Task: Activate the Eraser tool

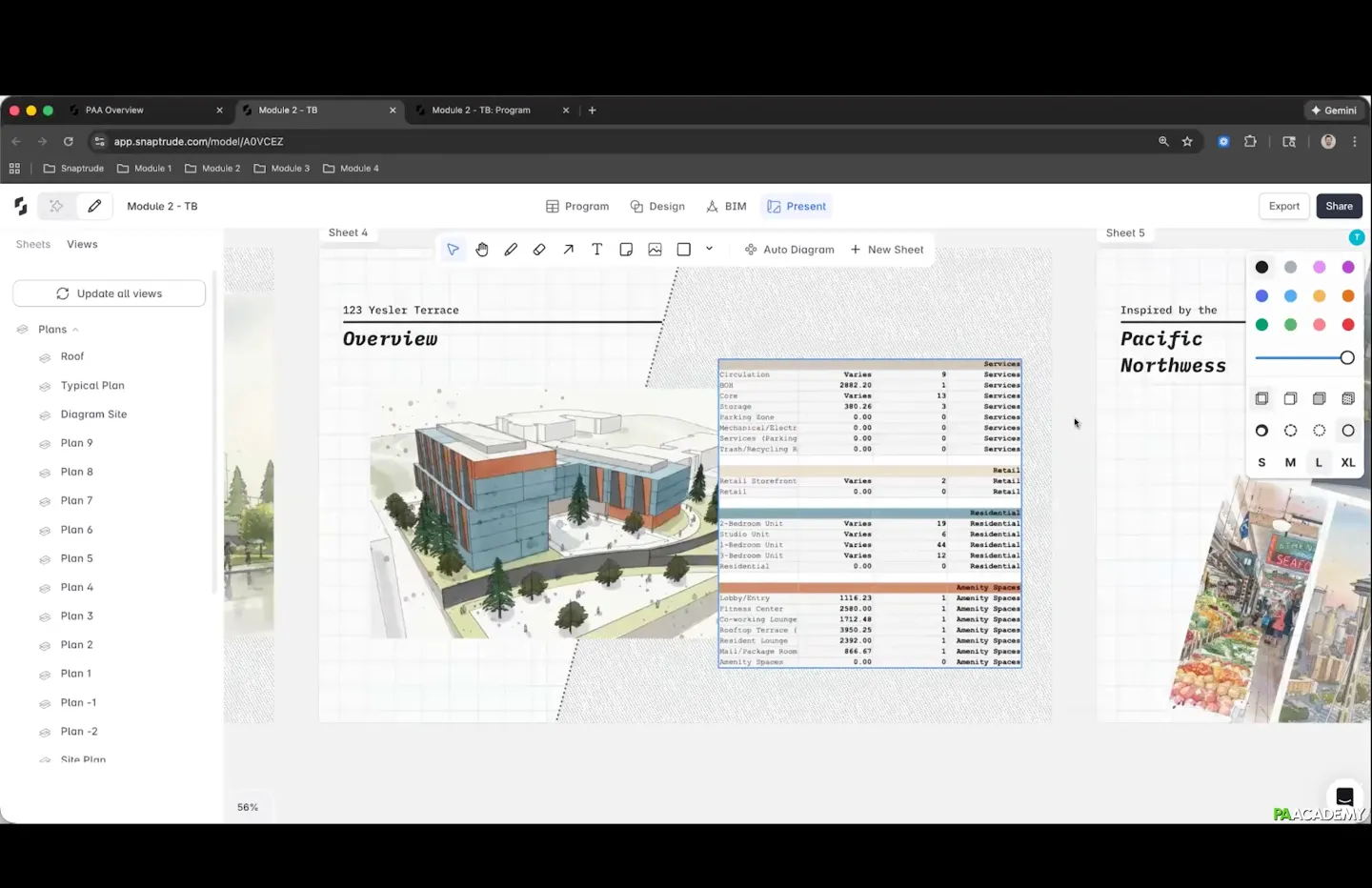Action: pos(539,250)
